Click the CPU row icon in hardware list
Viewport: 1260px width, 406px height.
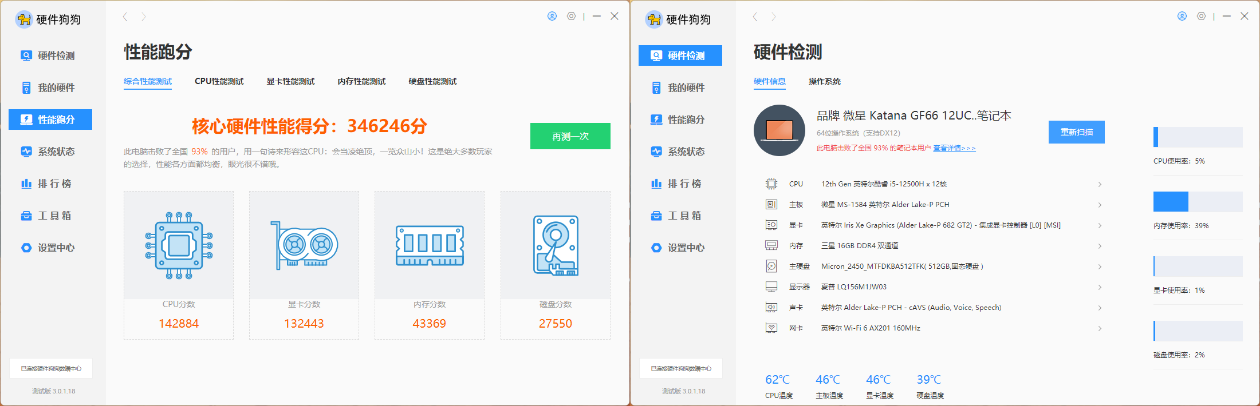pos(771,184)
